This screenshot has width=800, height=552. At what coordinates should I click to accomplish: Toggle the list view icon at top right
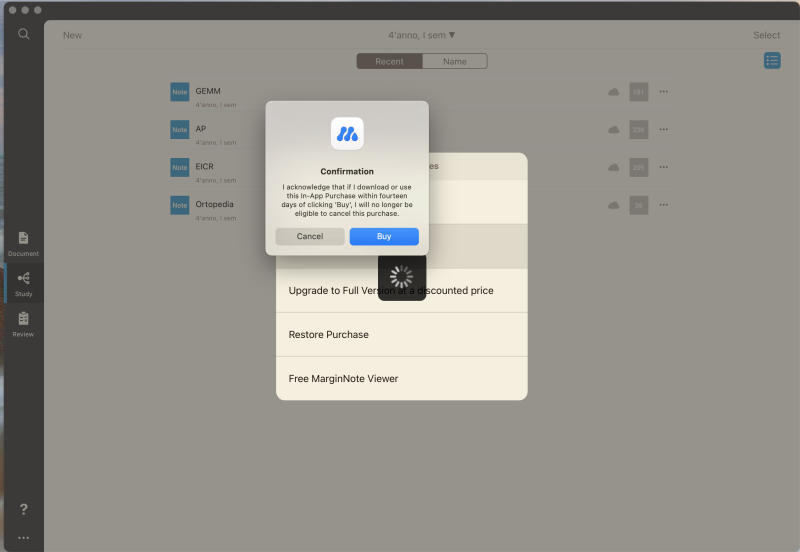click(772, 61)
